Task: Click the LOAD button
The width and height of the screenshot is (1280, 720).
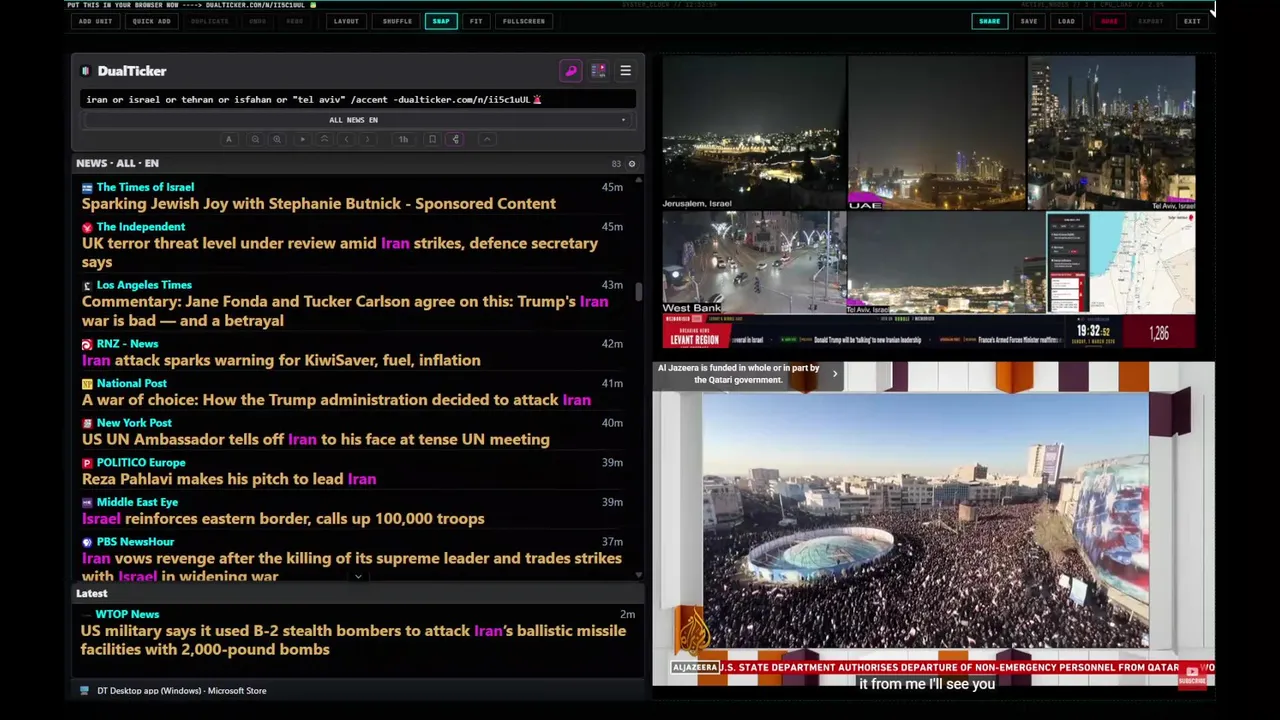Action: tap(1067, 21)
